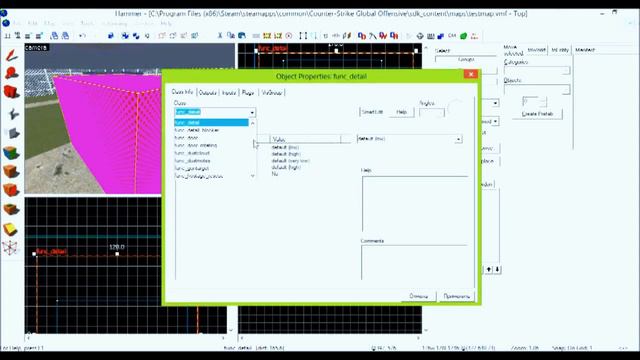Image resolution: width=640 pixels, height=360 pixels.
Task: Click the highlighted func_detail list entry
Action: (x=211, y=122)
